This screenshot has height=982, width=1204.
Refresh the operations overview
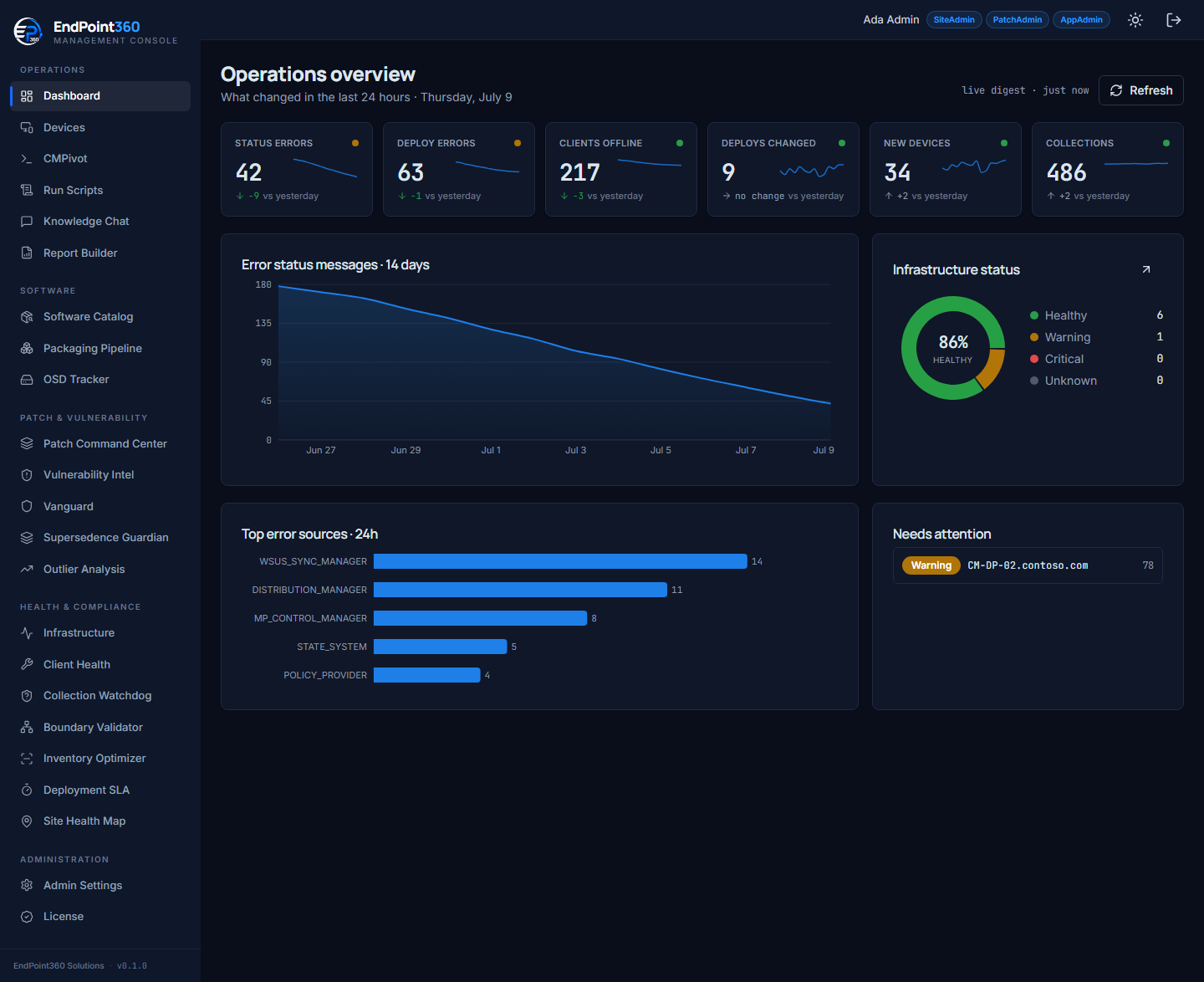coord(1141,90)
